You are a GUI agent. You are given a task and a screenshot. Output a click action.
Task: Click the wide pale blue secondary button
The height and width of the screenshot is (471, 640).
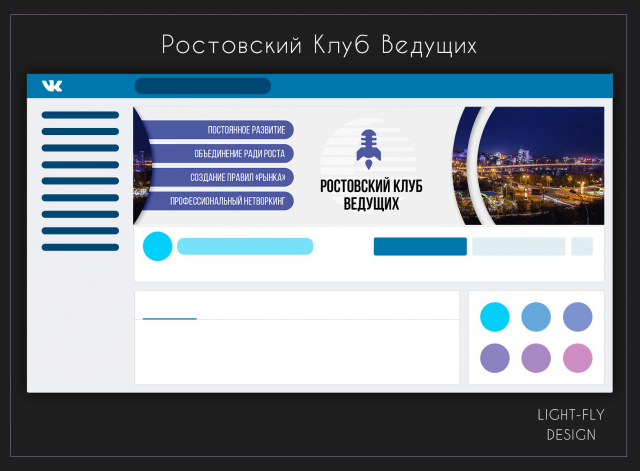click(x=518, y=247)
